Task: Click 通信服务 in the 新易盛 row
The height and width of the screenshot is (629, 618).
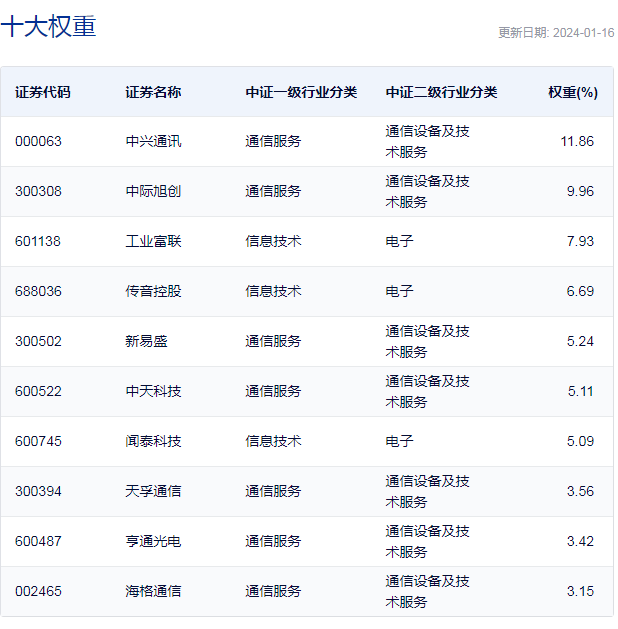Action: [x=273, y=341]
